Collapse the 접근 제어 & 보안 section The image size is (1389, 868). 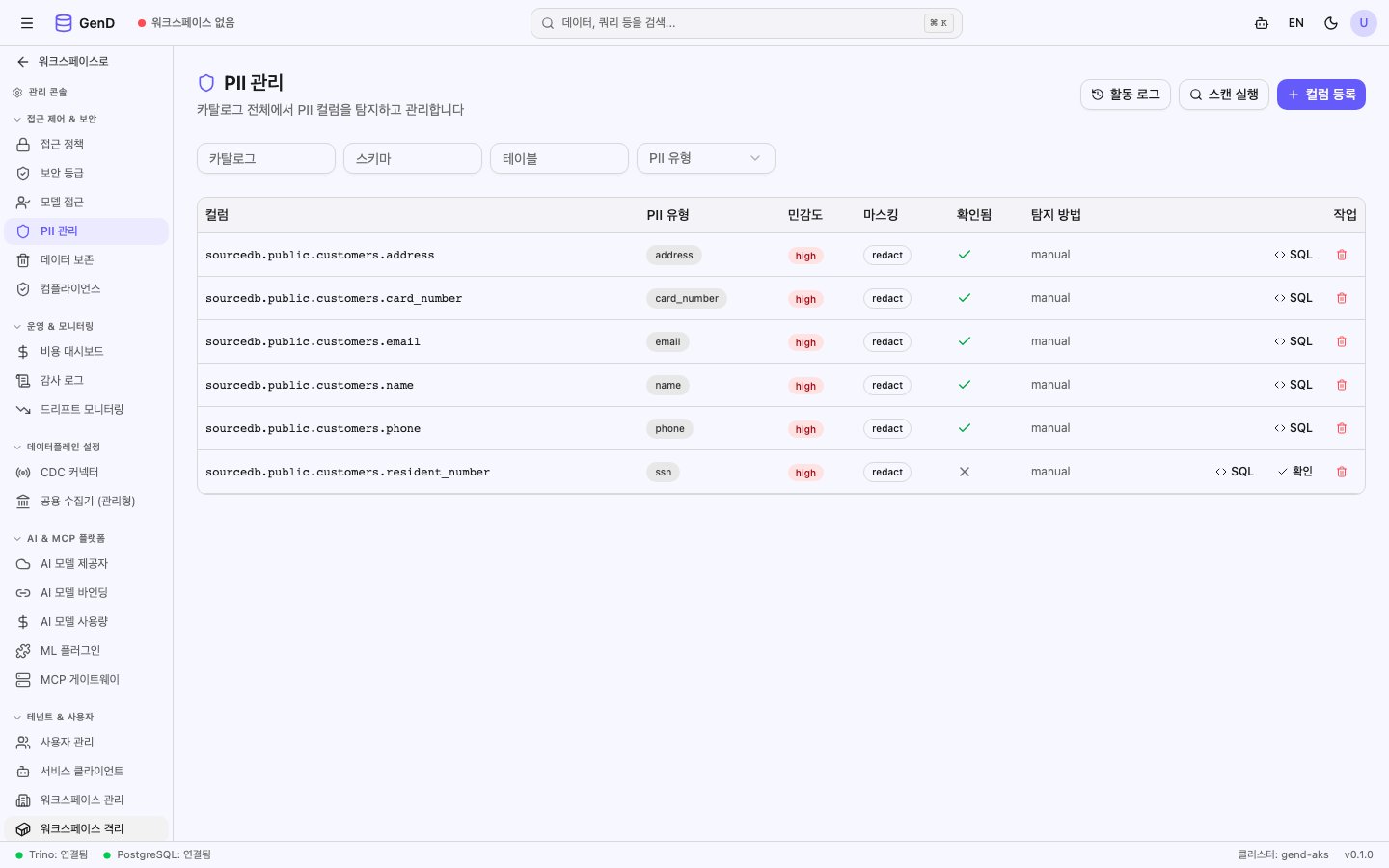[55, 119]
